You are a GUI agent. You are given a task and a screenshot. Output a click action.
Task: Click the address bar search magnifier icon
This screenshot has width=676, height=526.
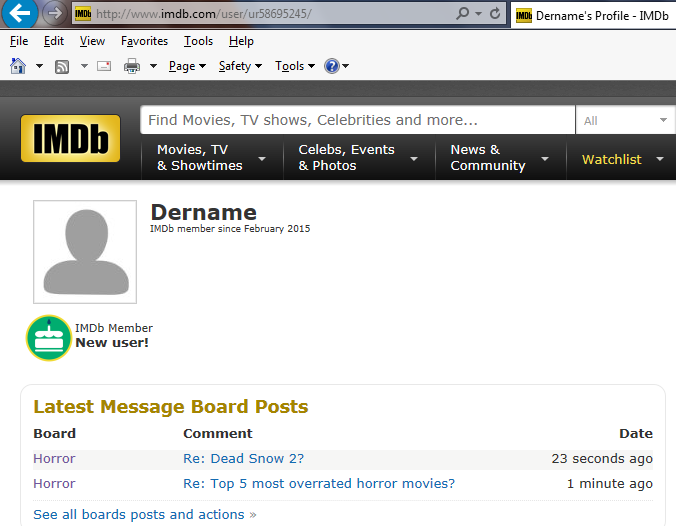coord(462,14)
